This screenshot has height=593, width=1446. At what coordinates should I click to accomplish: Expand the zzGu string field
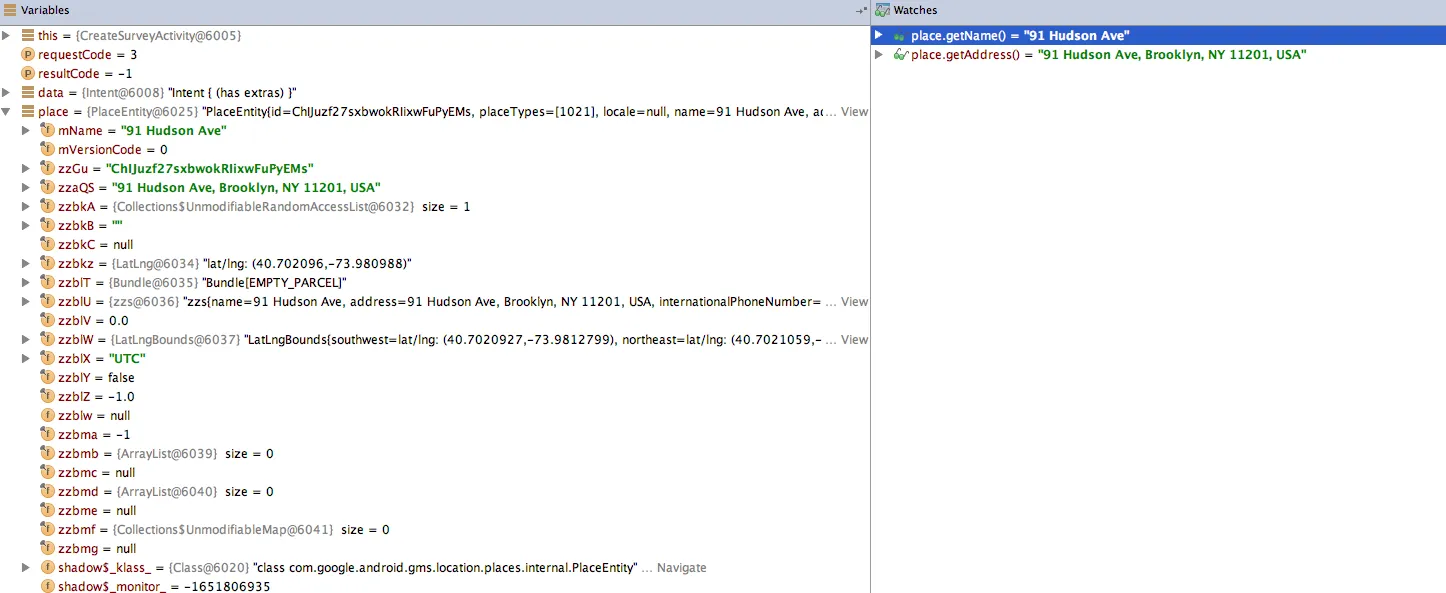(x=26, y=168)
